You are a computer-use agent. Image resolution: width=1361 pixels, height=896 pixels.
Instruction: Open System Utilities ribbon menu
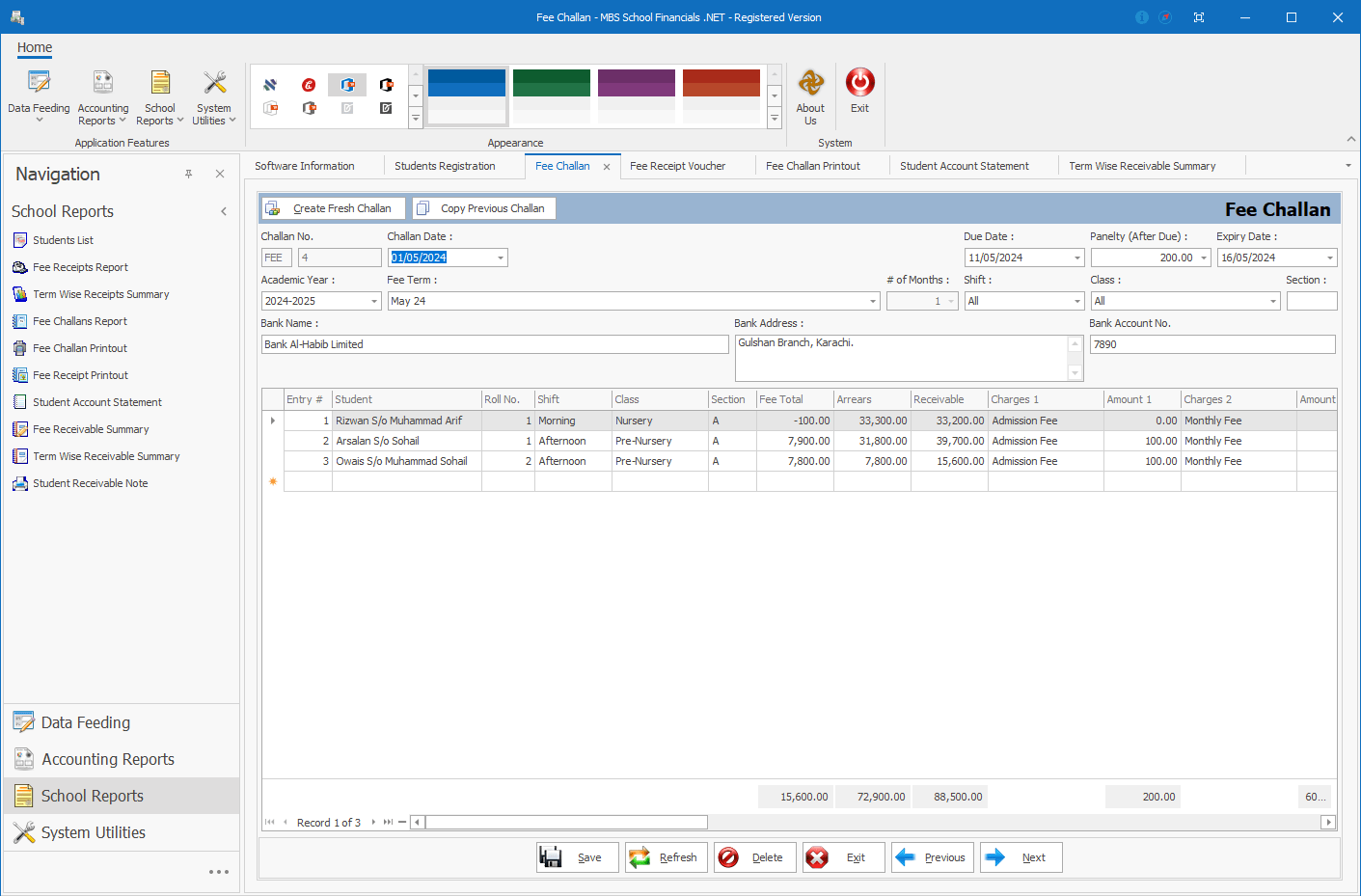[x=213, y=96]
